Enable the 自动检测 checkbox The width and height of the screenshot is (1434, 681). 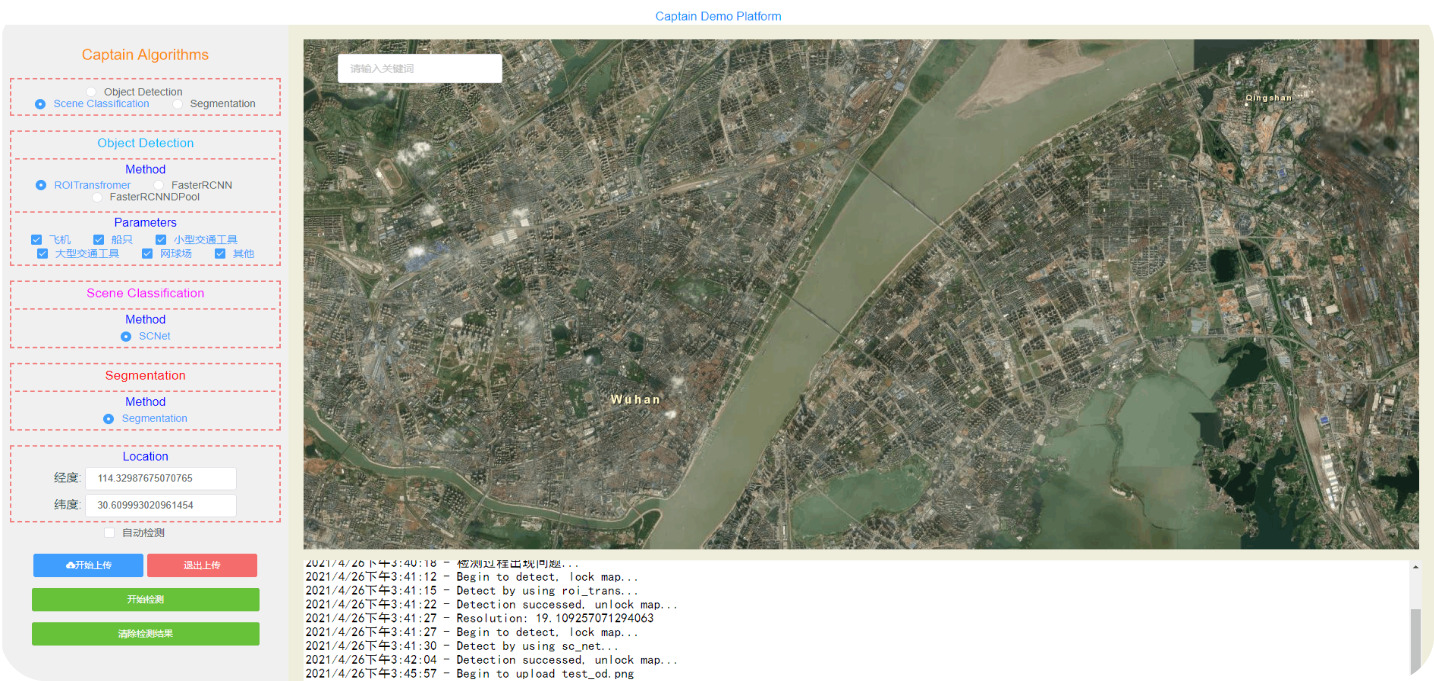tap(110, 533)
